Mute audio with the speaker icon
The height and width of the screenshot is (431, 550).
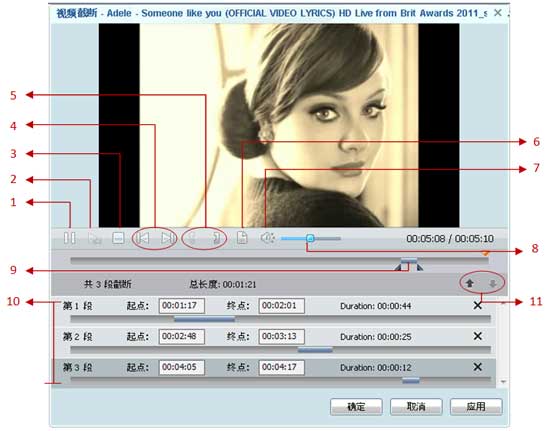coord(268,238)
